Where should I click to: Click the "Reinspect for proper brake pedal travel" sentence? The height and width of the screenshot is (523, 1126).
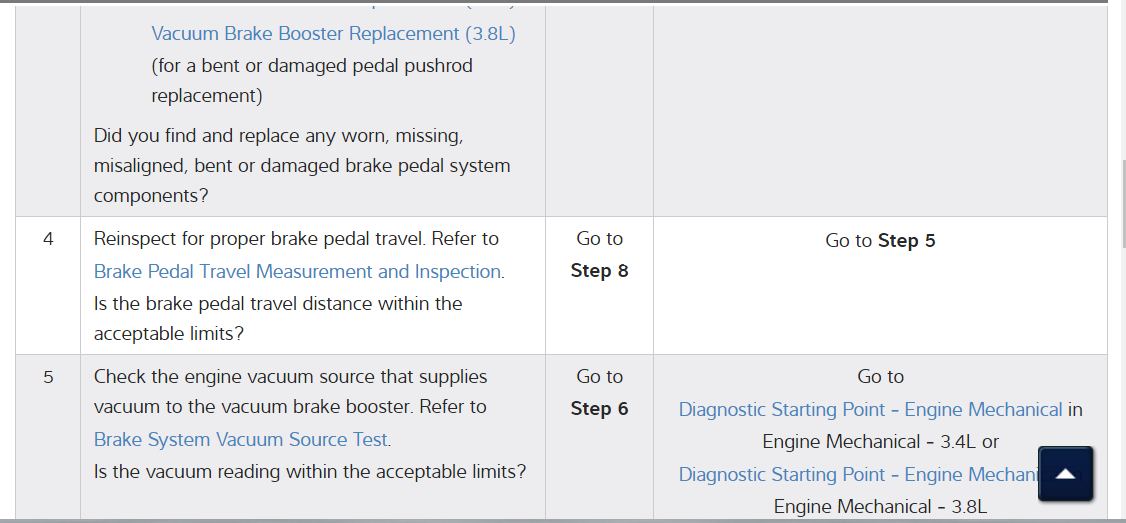tap(296, 239)
